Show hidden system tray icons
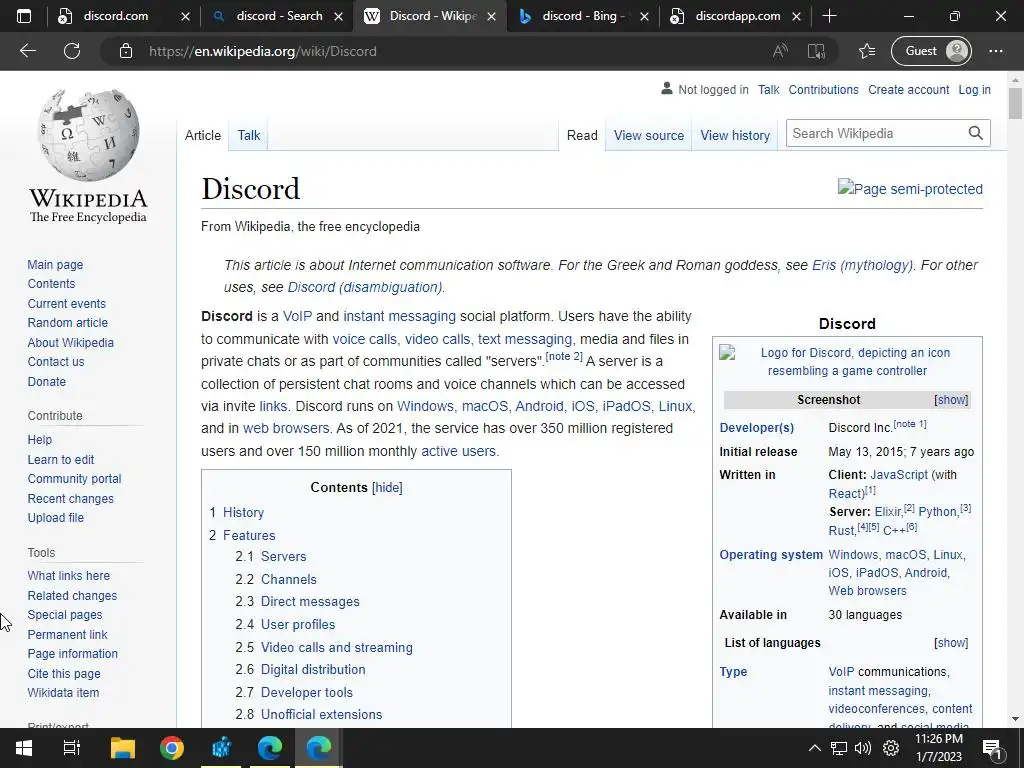Screen dimensions: 1024x768 814,748
